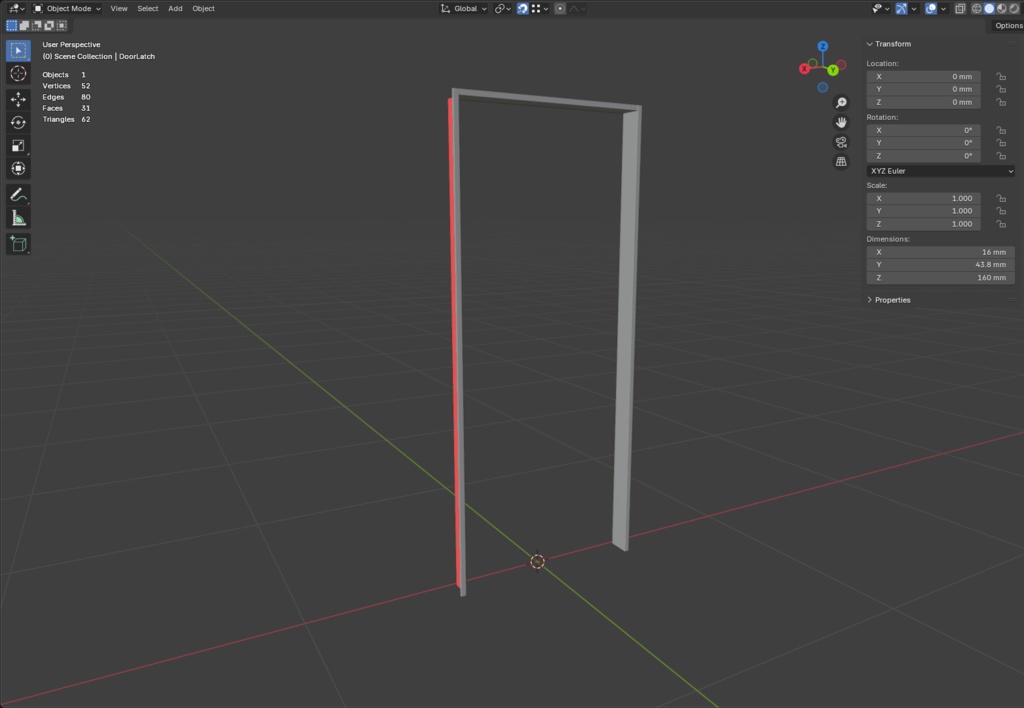Toggle viewport overlays visibility
This screenshot has width=1024, height=708.
pyautogui.click(x=931, y=8)
